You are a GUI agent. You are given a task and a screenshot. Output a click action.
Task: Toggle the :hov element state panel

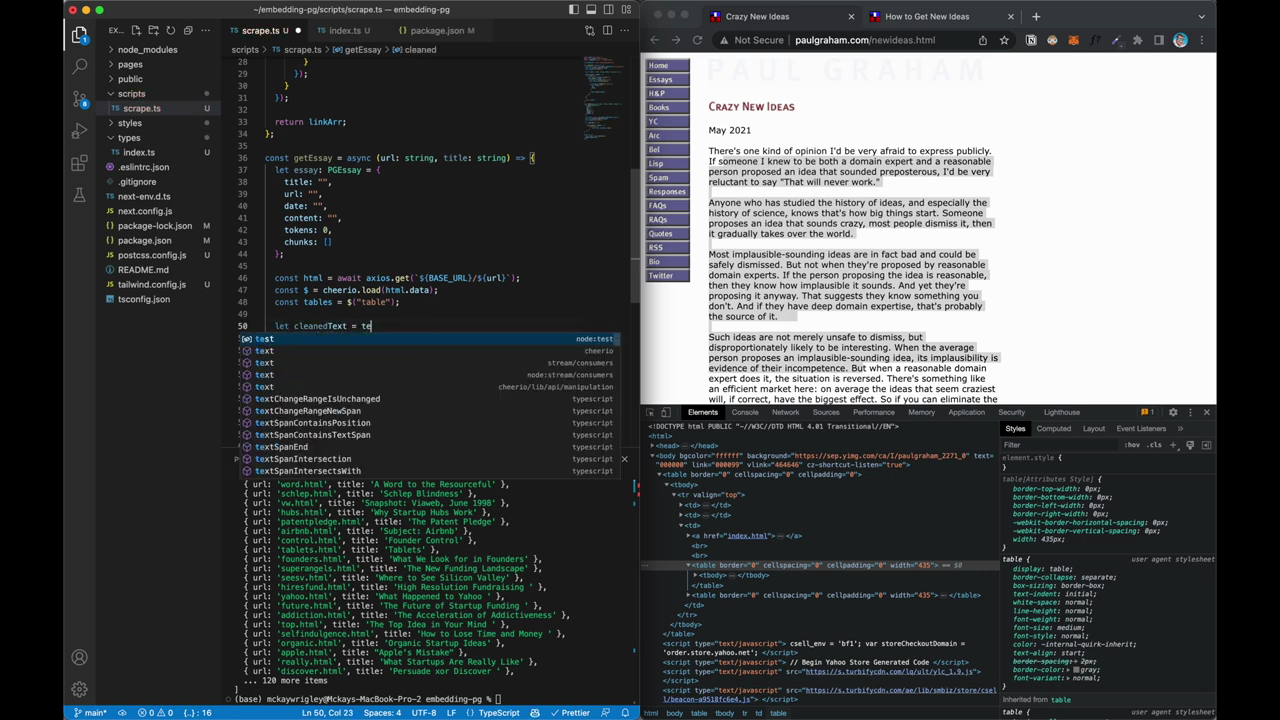tap(1131, 445)
